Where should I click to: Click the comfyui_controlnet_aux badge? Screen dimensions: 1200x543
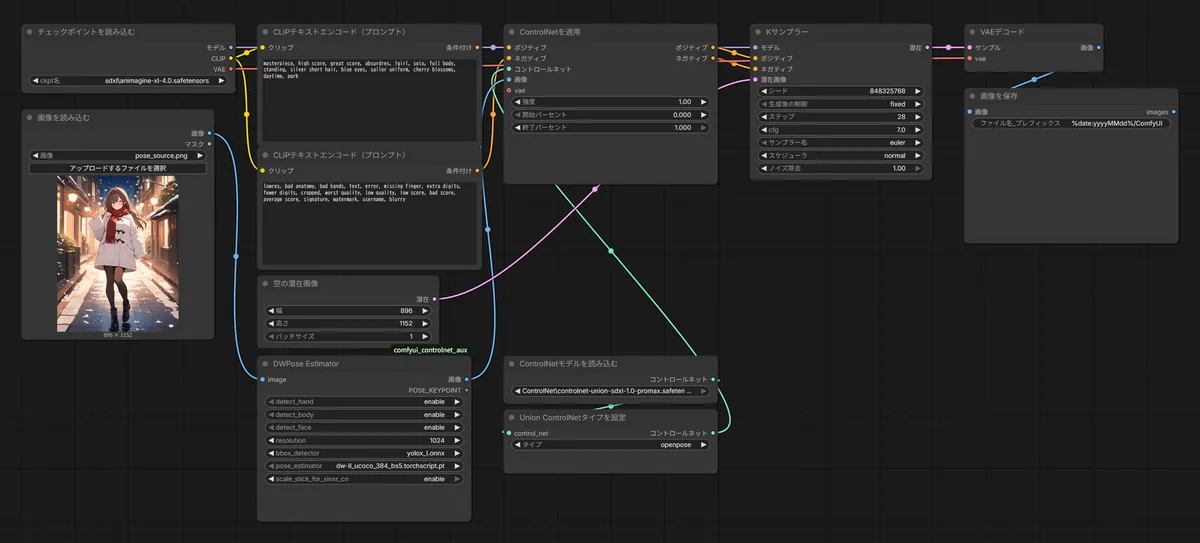[429, 350]
